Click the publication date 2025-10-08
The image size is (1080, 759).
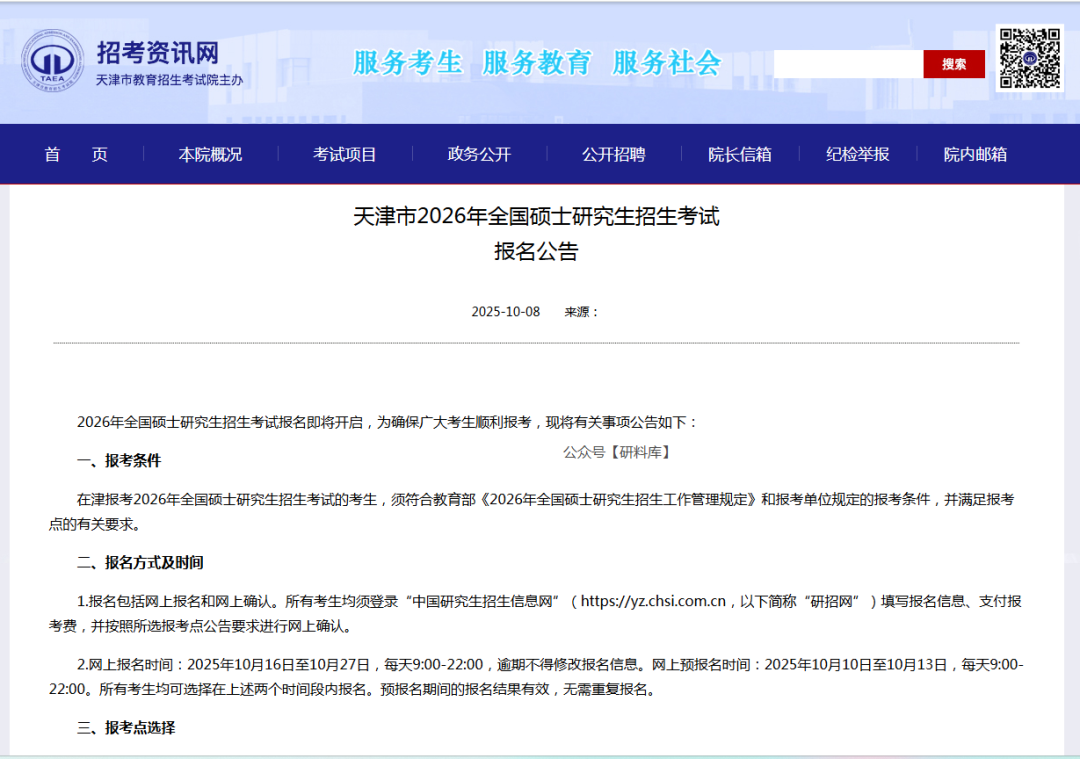[x=505, y=312]
